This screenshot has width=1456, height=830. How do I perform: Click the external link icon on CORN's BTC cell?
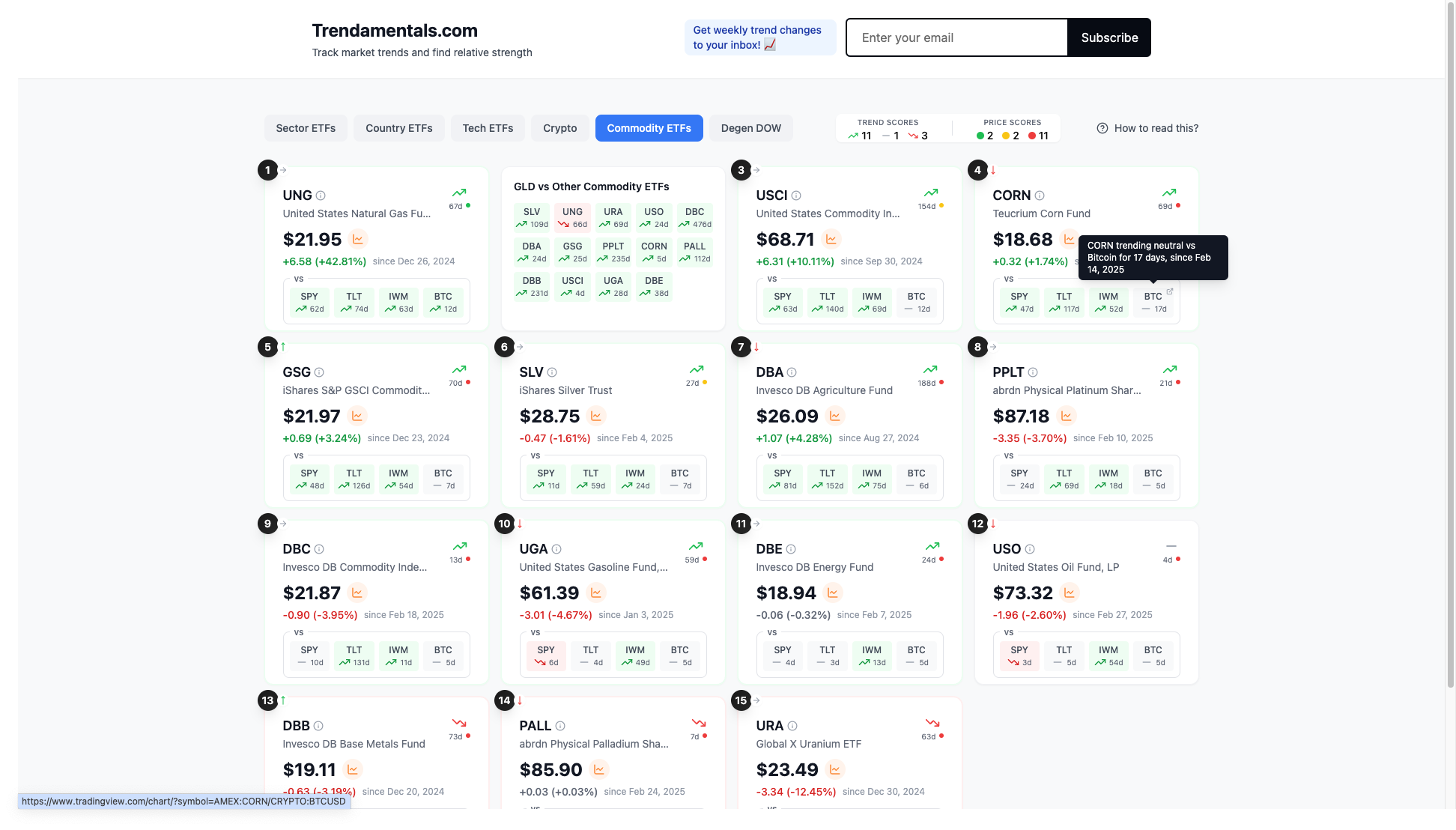coord(1169,291)
